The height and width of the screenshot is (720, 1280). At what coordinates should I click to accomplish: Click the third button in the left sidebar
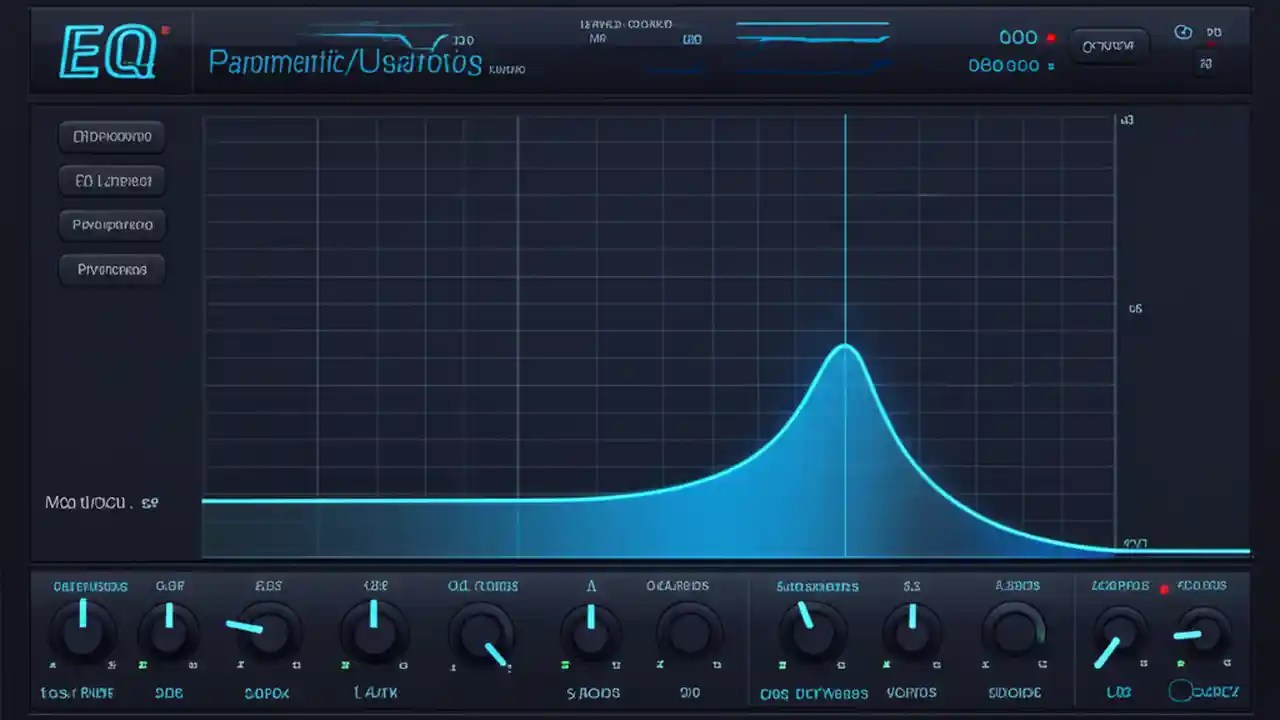pos(112,224)
